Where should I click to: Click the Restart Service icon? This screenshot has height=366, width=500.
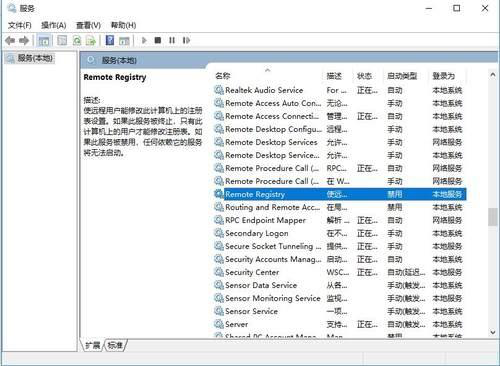click(x=186, y=40)
